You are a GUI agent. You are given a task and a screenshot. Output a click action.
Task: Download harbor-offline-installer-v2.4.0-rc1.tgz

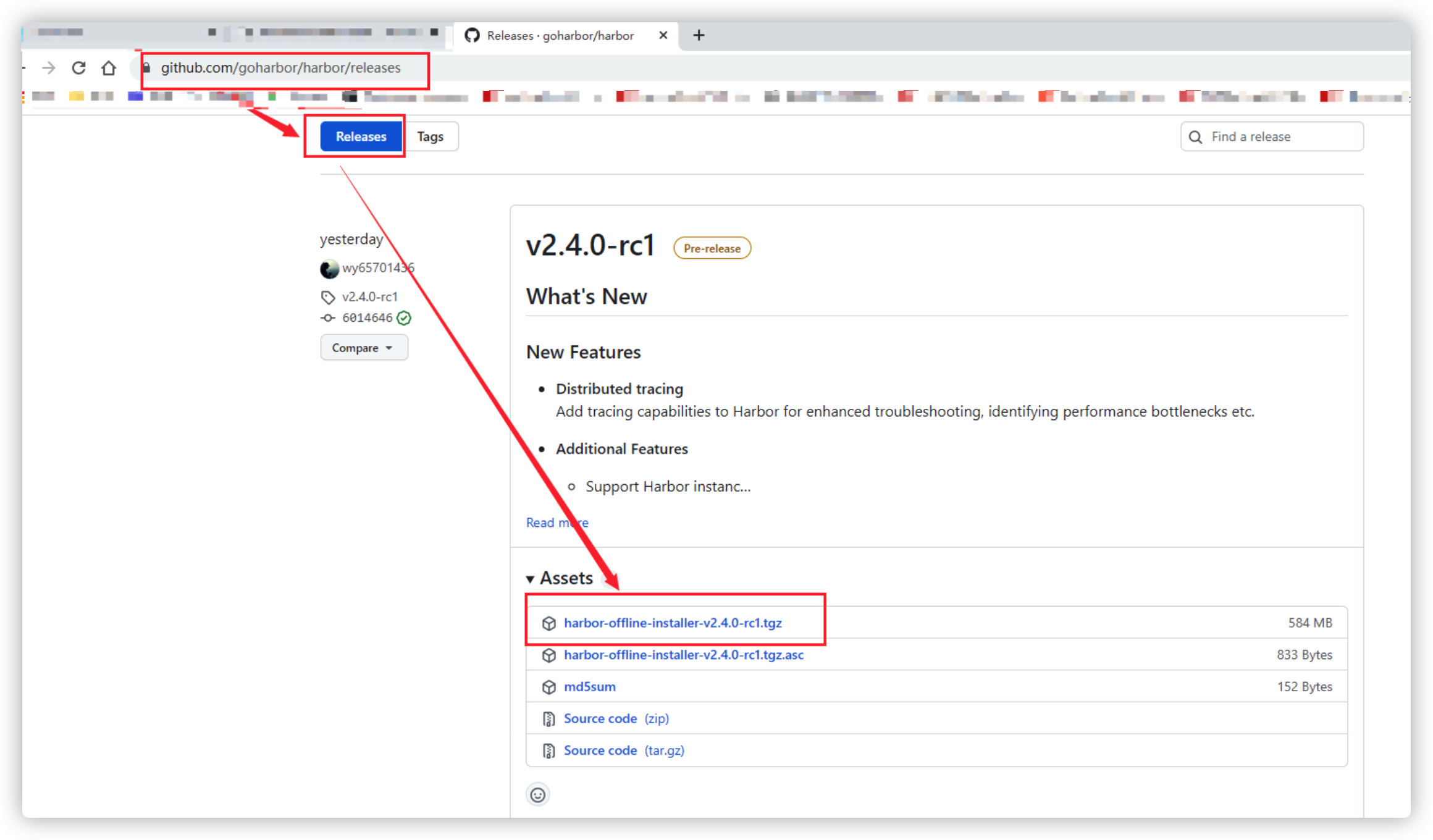coord(672,623)
